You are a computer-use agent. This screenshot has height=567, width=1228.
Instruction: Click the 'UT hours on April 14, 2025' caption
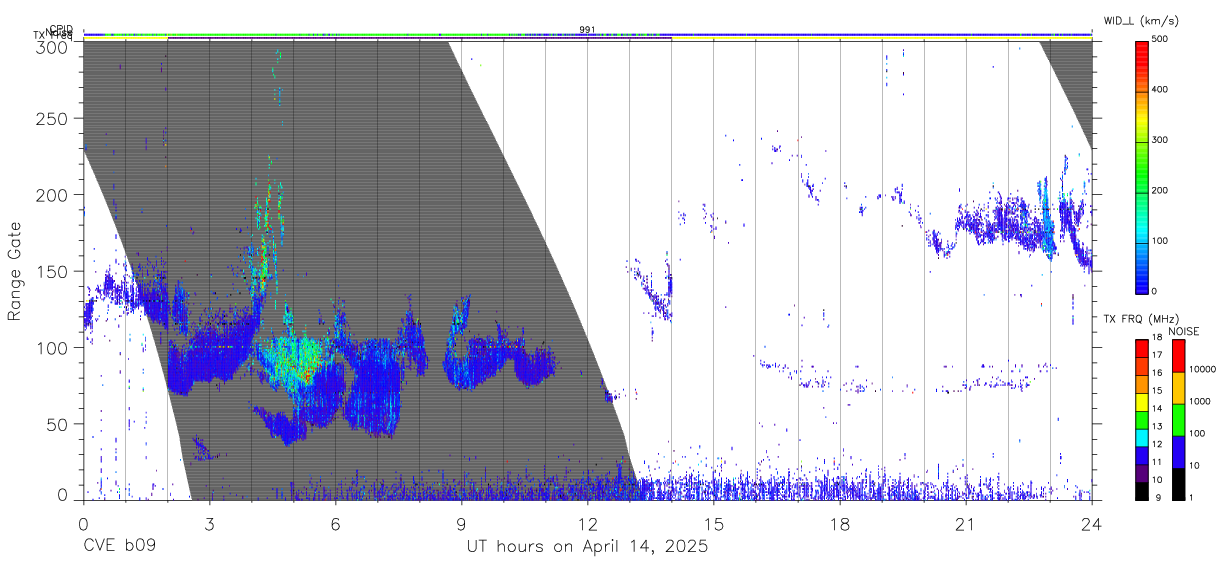(587, 547)
